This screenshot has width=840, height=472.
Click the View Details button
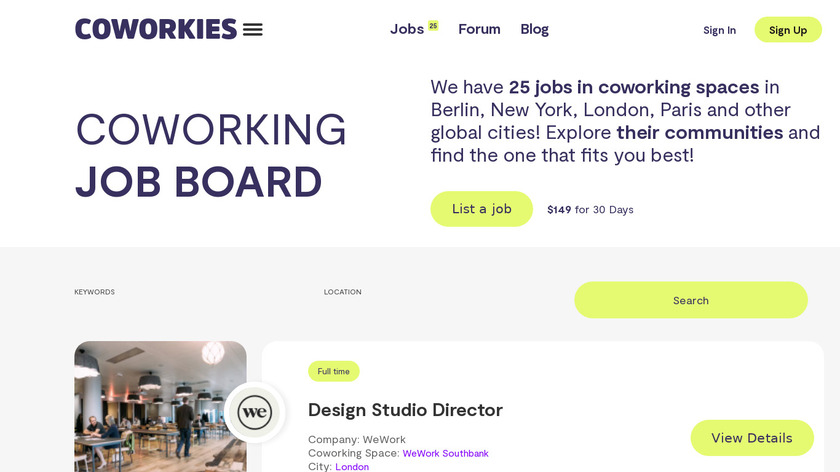point(751,438)
